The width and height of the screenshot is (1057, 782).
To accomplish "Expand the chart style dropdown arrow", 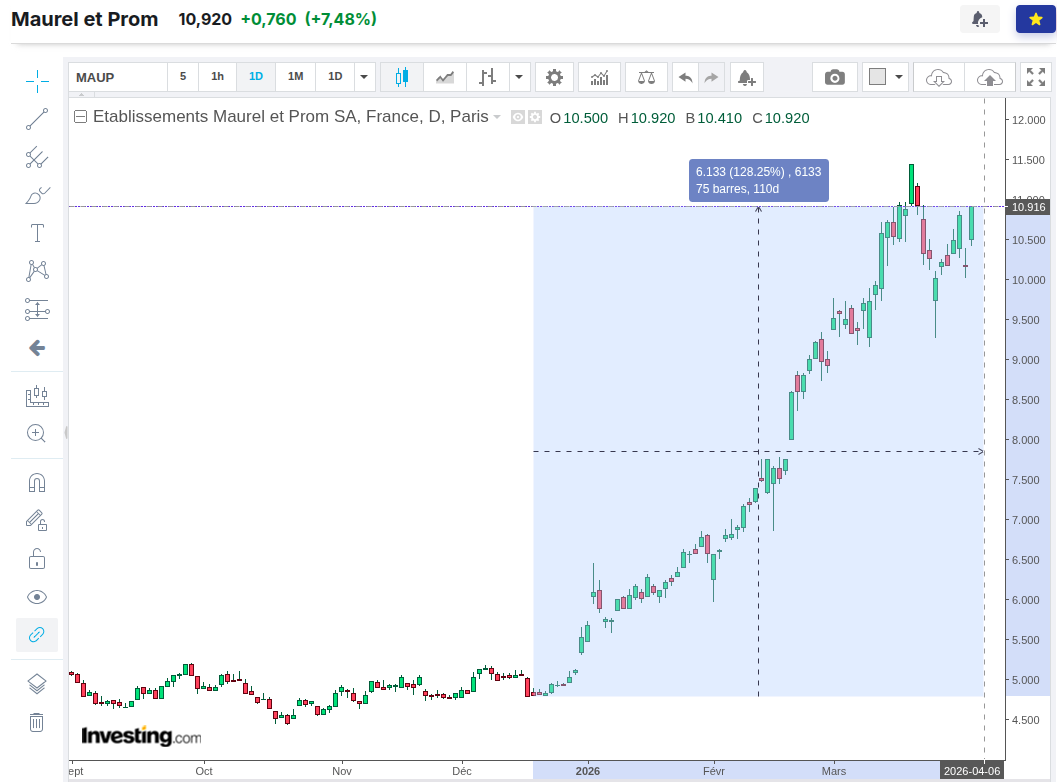I will tap(519, 78).
